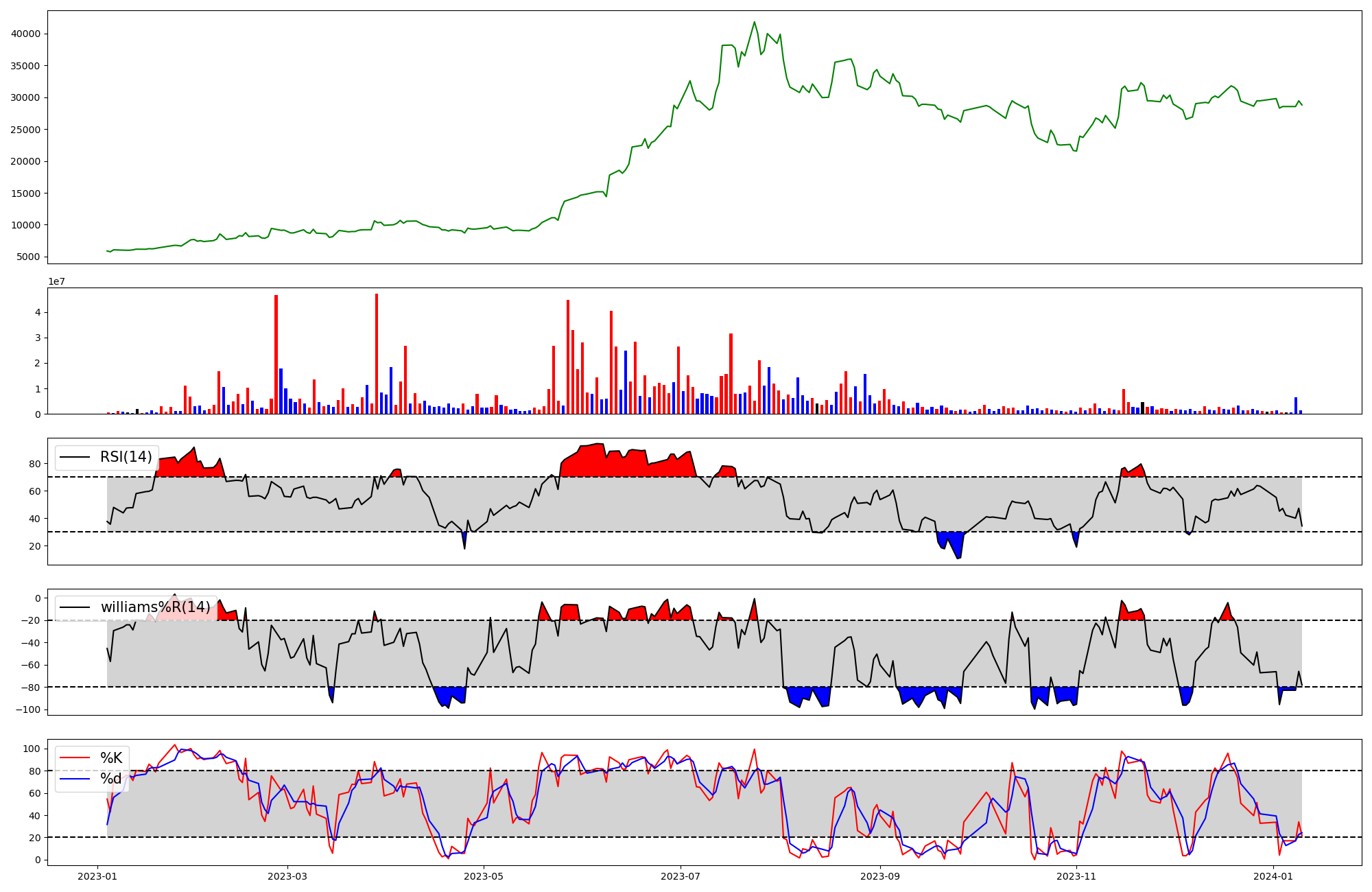
Task: Click the %d legend entry
Action: point(111,779)
